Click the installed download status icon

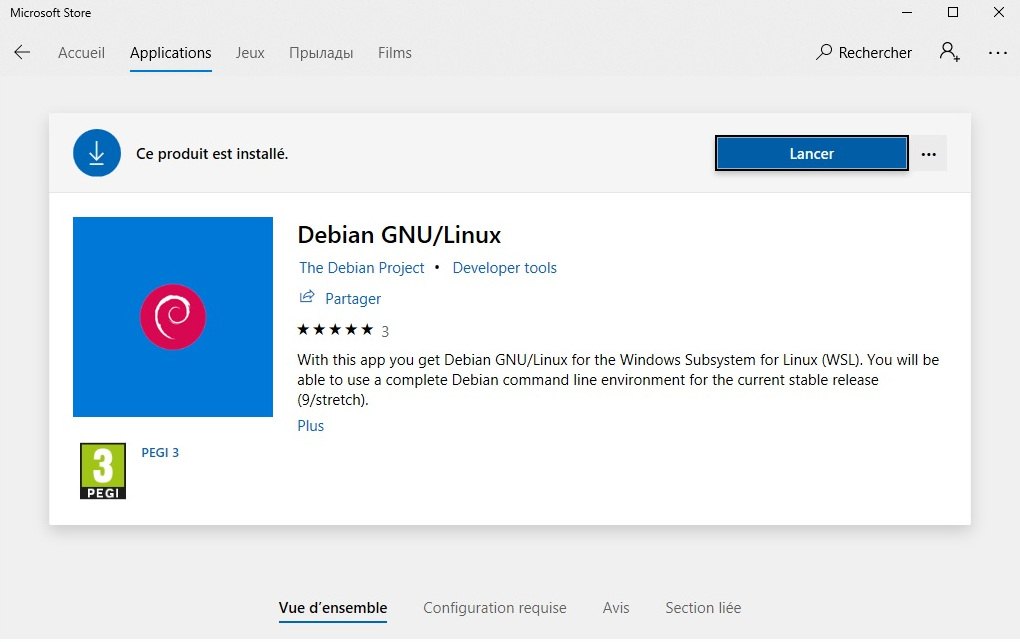point(97,153)
